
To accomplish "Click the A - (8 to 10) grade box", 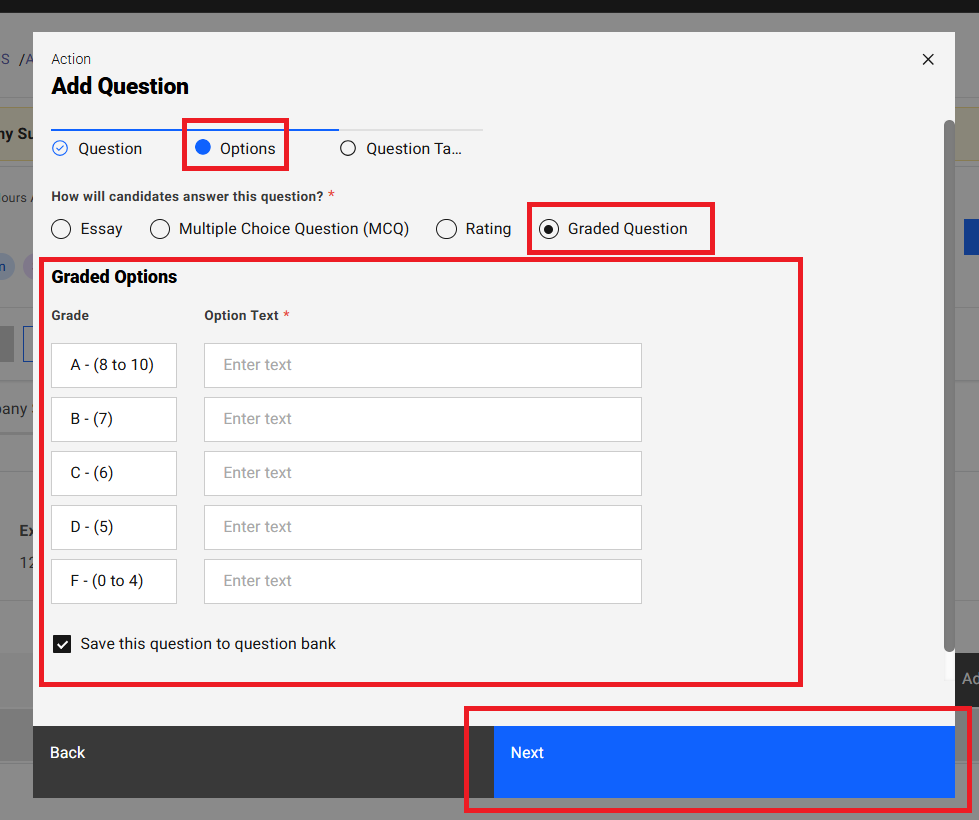I will (x=114, y=365).
